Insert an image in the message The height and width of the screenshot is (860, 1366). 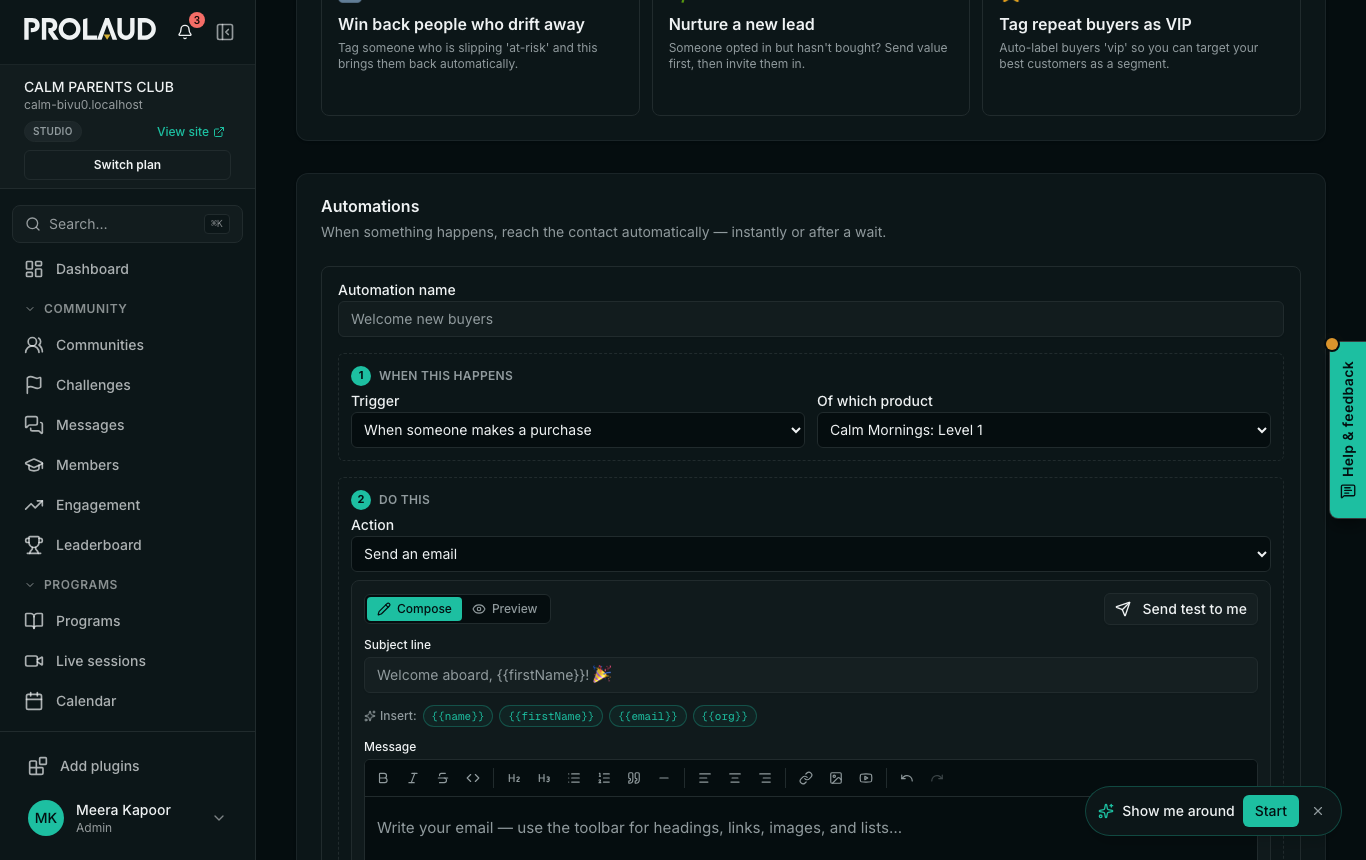pyautogui.click(x=836, y=778)
